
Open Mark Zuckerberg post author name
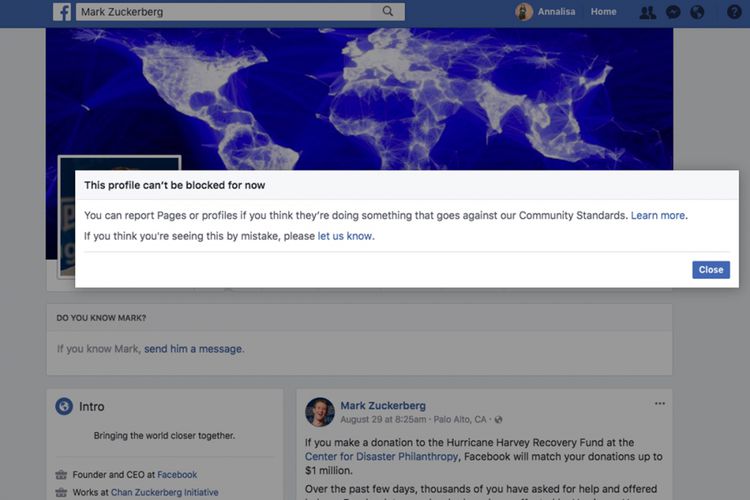[x=383, y=405]
